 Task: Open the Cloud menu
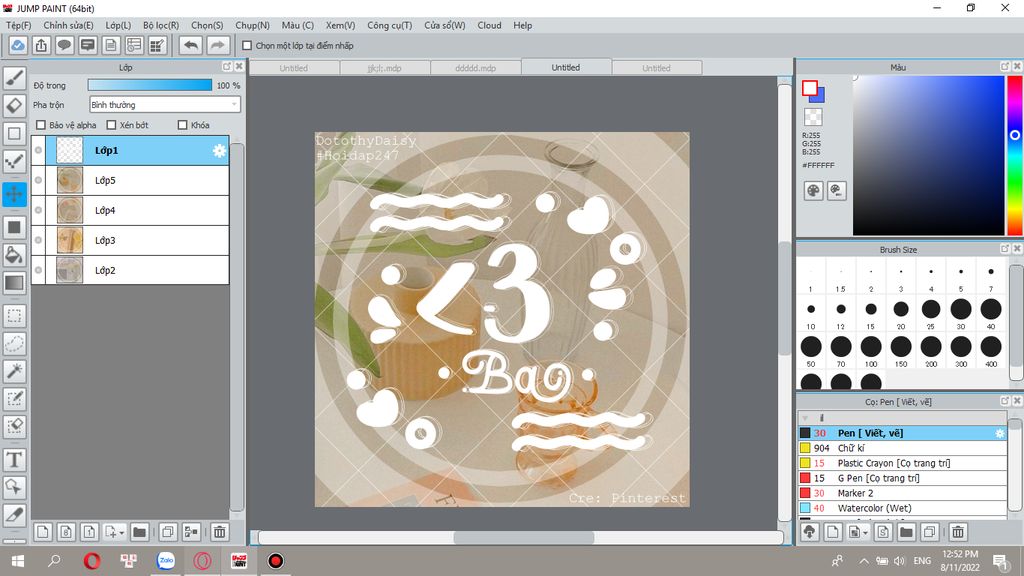(x=489, y=25)
